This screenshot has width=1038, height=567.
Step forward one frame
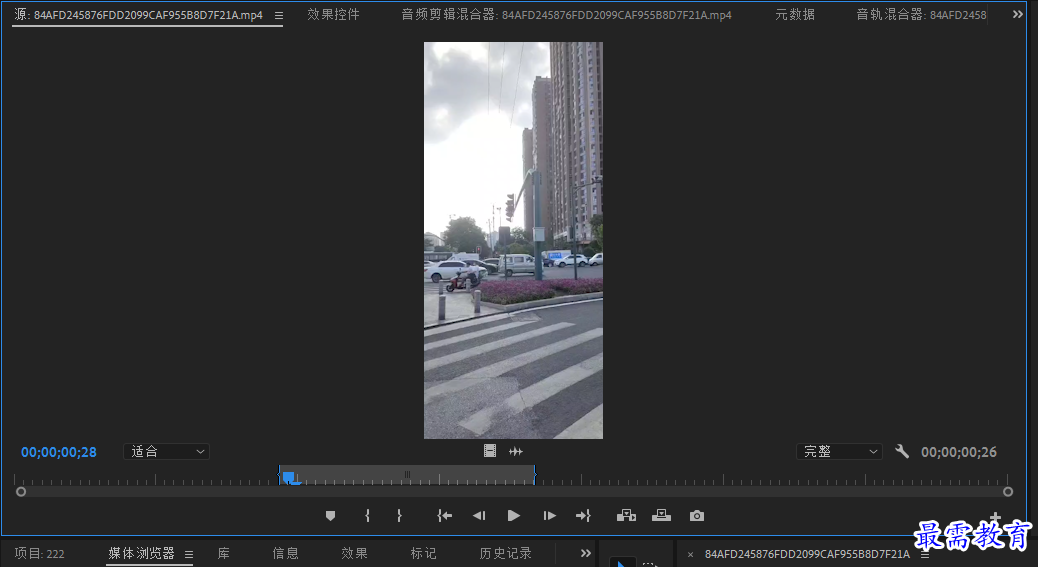549,516
